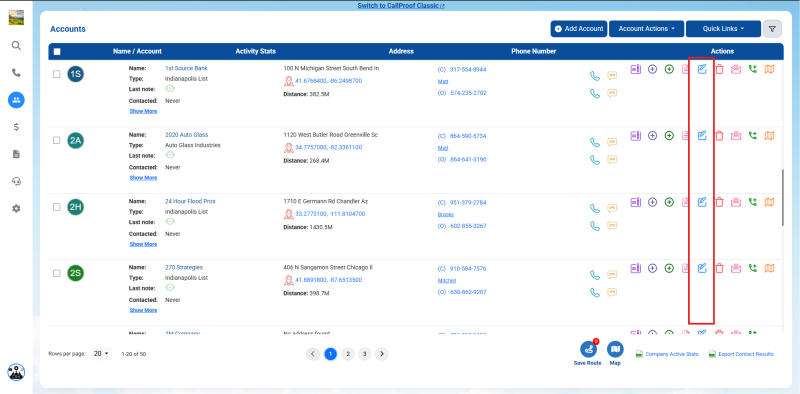Open the dollar sign sidebar icon
This screenshot has height=394, width=800.
click(16, 127)
